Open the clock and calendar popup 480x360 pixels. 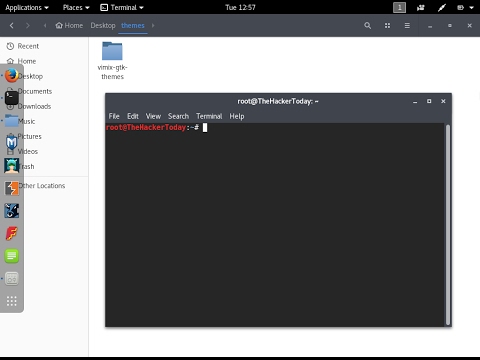[x=240, y=7]
